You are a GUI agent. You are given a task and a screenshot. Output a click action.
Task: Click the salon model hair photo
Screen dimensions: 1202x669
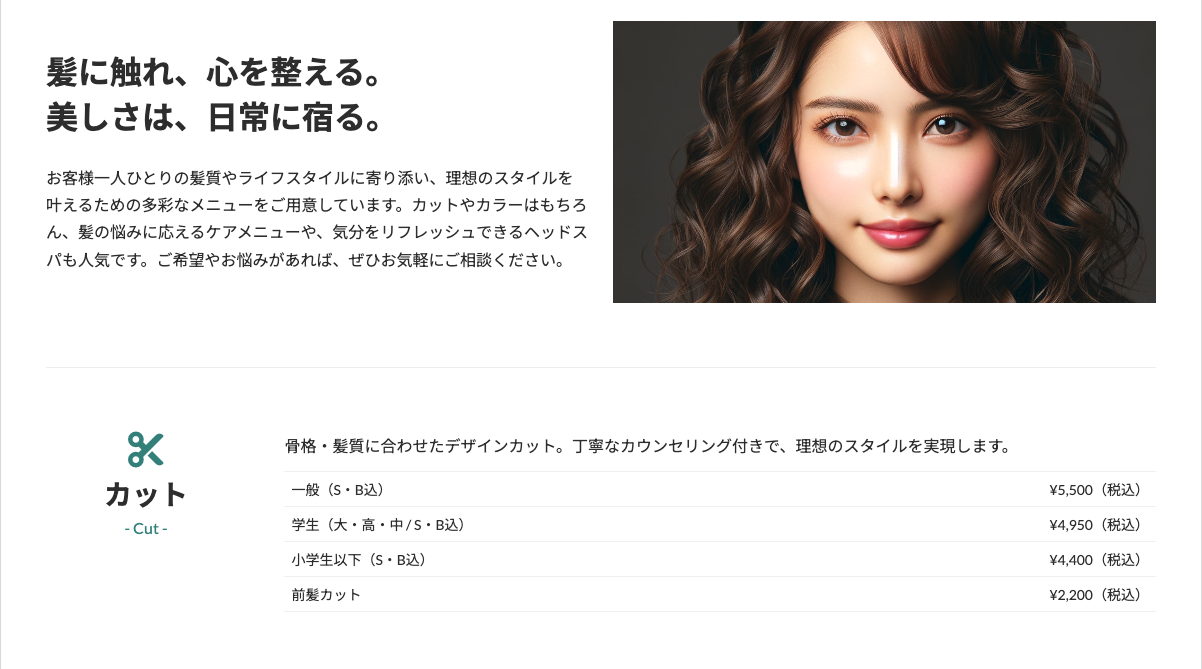point(884,162)
